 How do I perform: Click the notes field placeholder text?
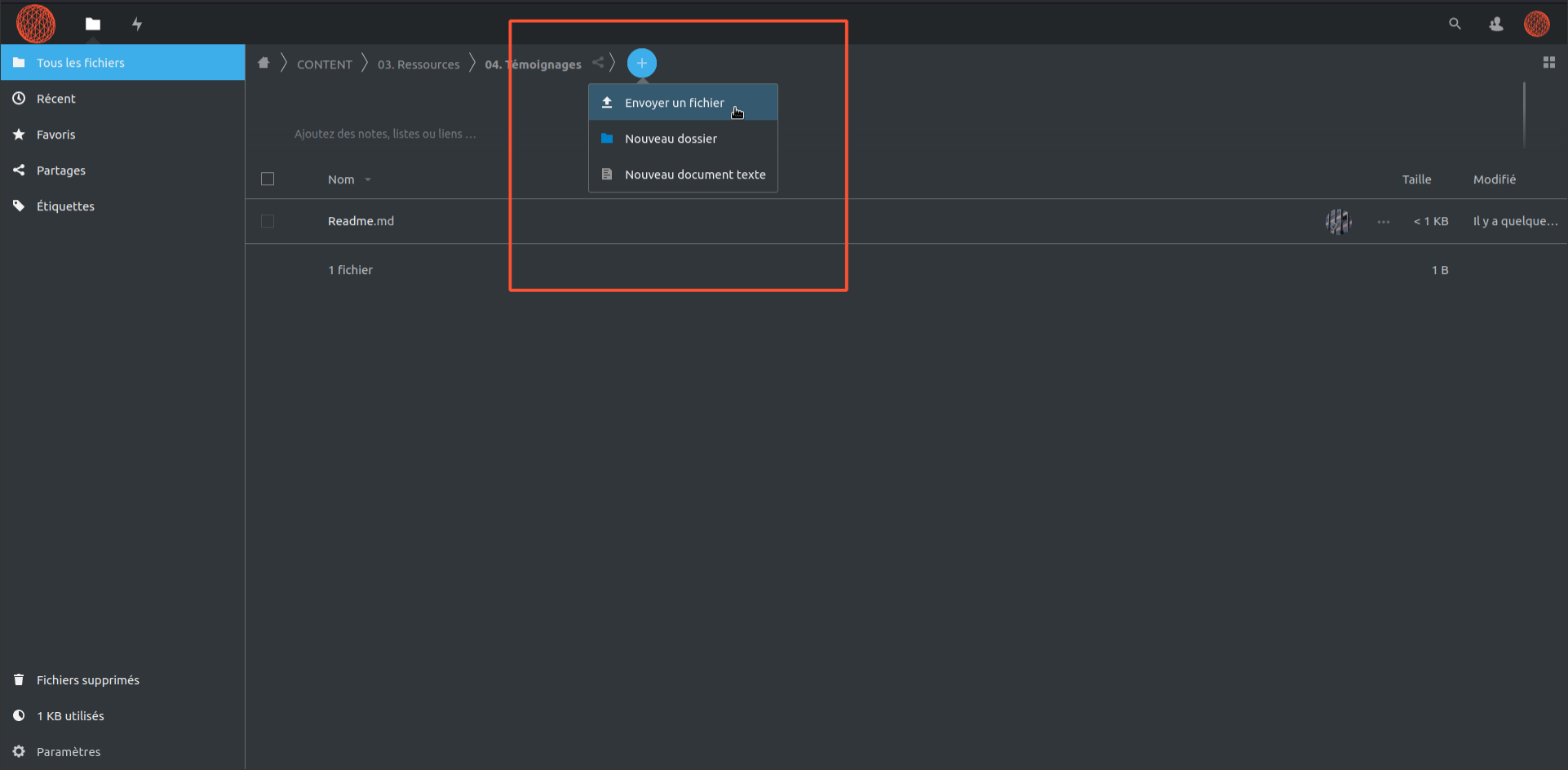click(x=385, y=134)
